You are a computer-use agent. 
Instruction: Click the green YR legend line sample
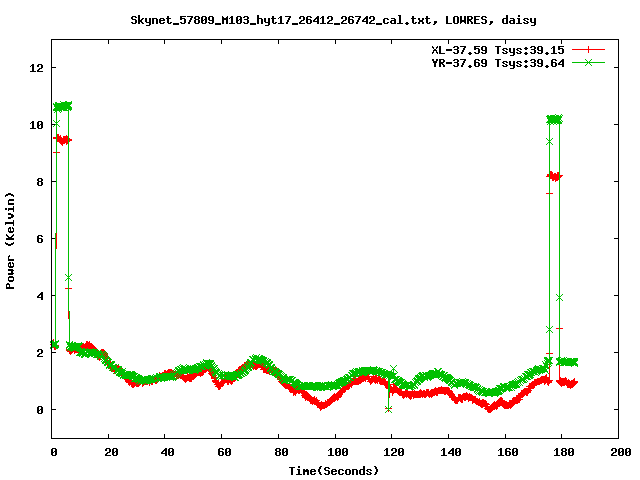click(x=588, y=62)
